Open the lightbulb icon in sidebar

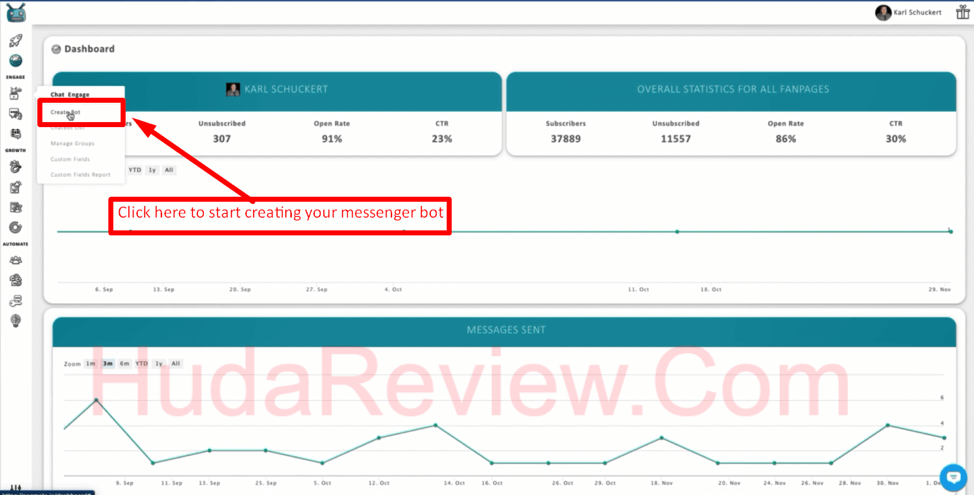click(x=16, y=320)
